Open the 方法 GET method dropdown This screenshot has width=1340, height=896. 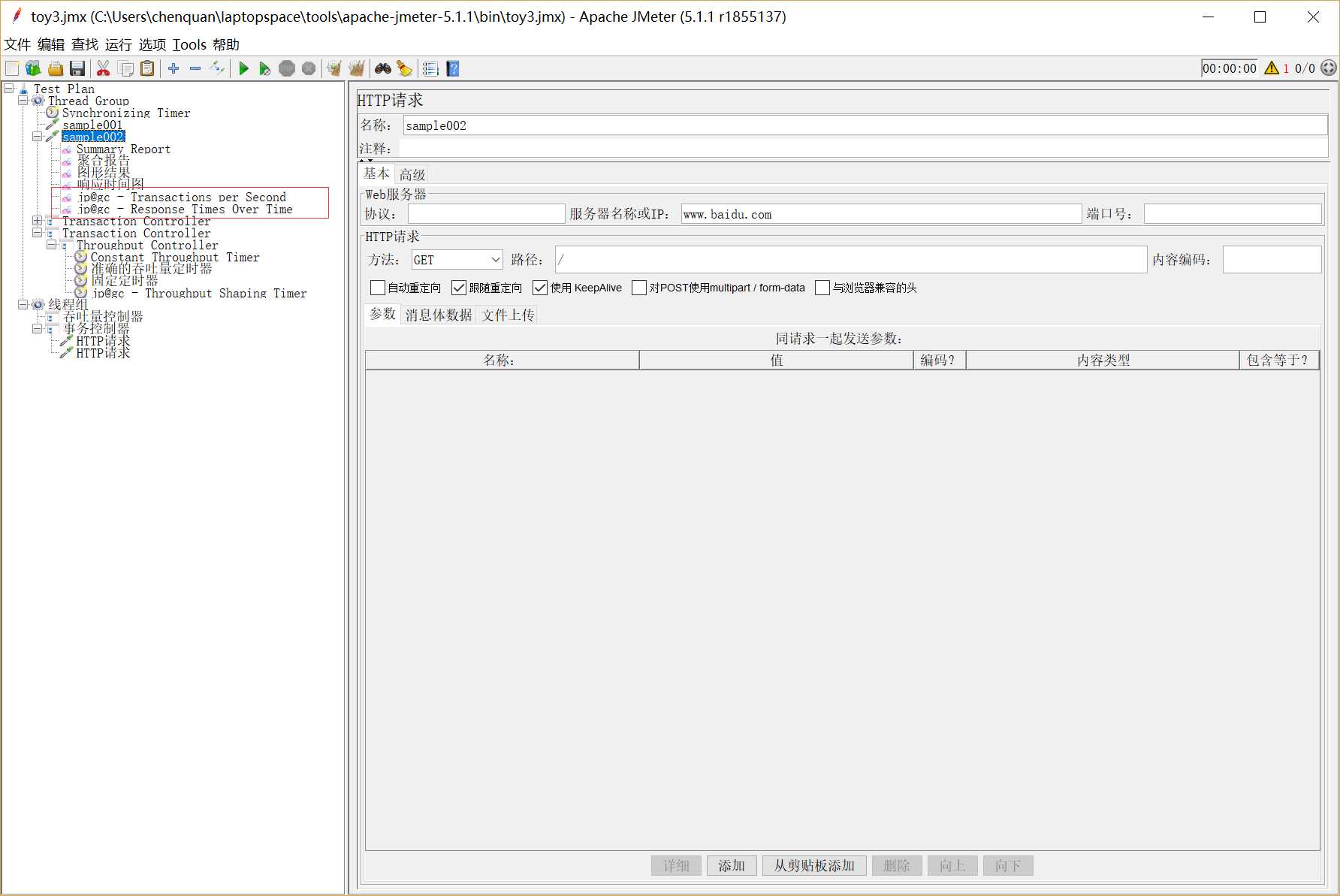coord(457,260)
